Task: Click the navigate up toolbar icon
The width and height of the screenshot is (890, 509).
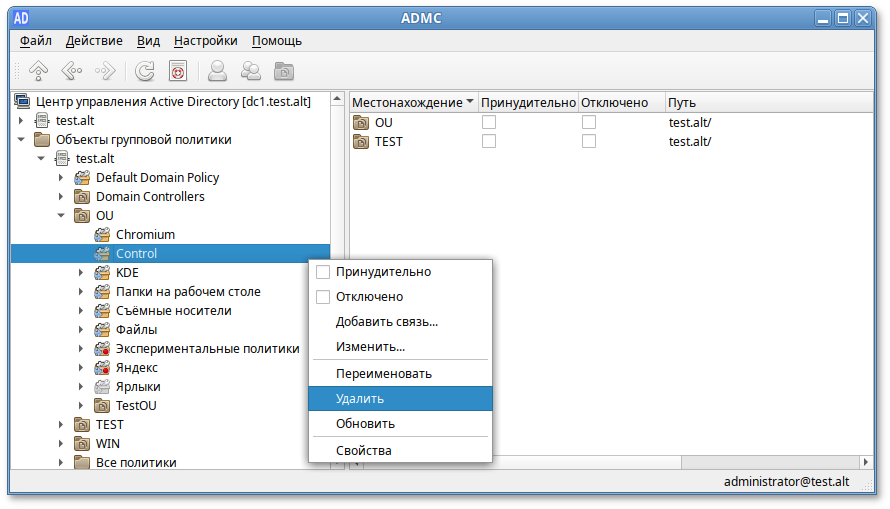Action: pyautogui.click(x=38, y=71)
